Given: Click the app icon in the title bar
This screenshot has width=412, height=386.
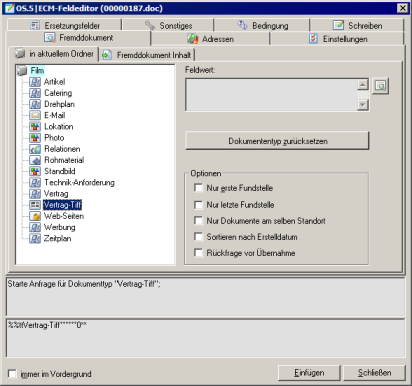Looking at the screenshot, I should point(9,8).
